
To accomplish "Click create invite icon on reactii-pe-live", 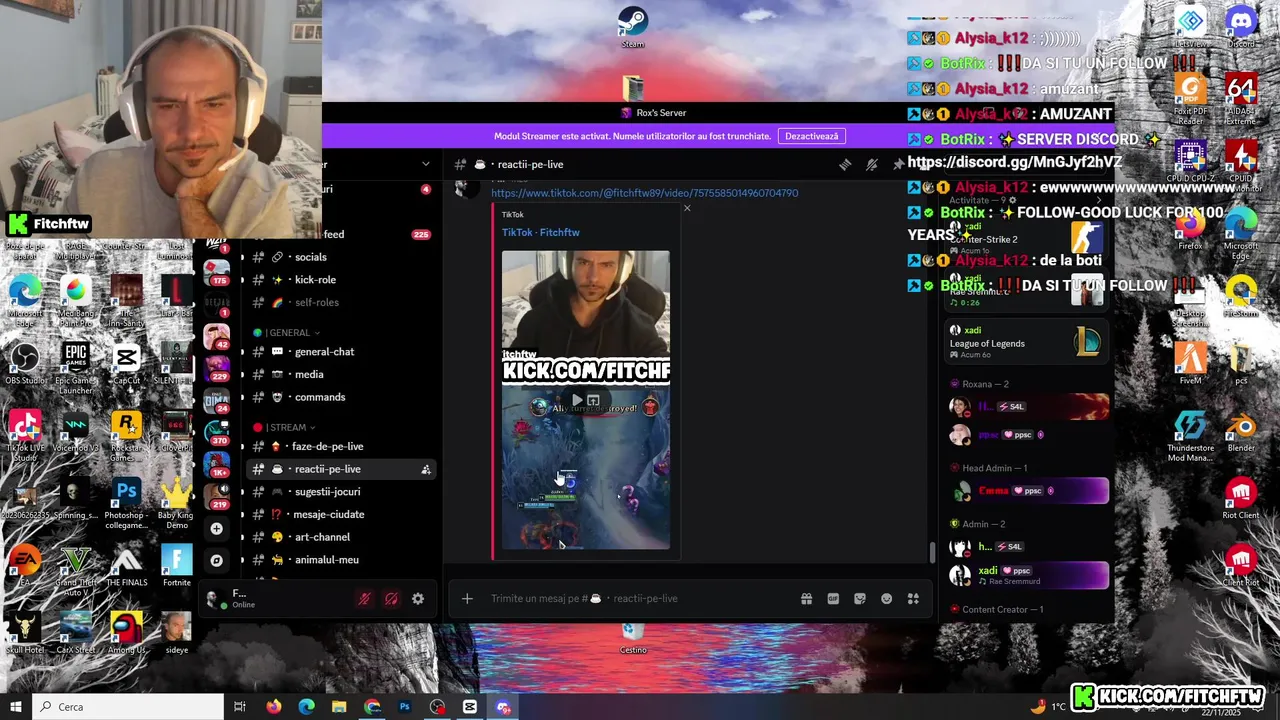I will pyautogui.click(x=426, y=469).
